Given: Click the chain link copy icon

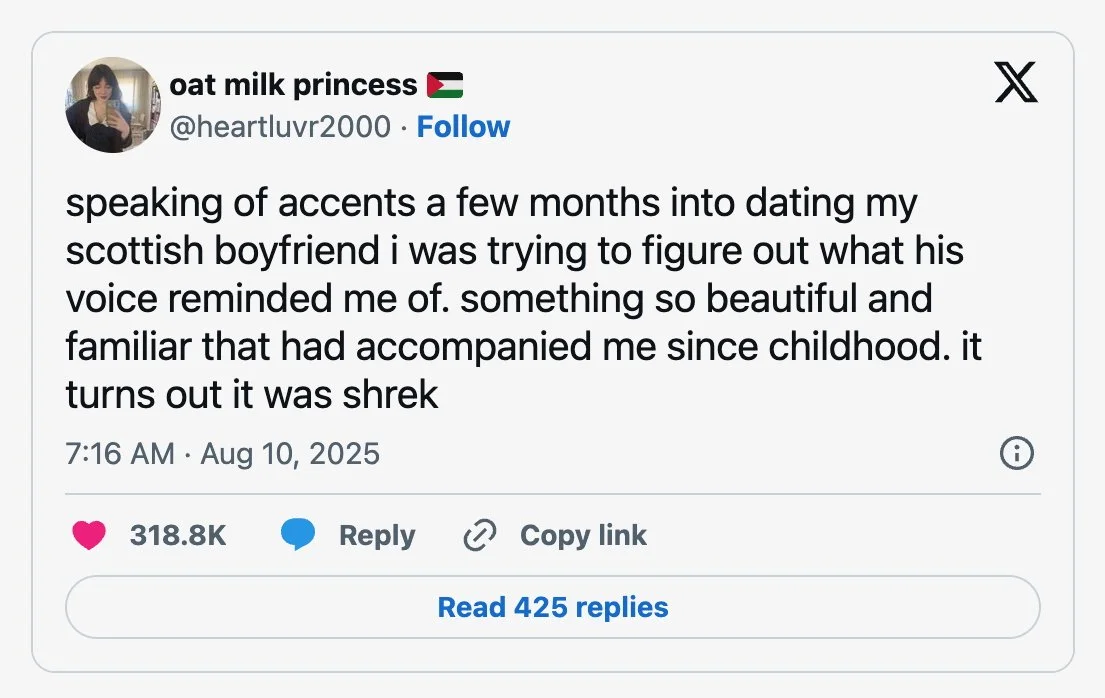Looking at the screenshot, I should tap(480, 536).
